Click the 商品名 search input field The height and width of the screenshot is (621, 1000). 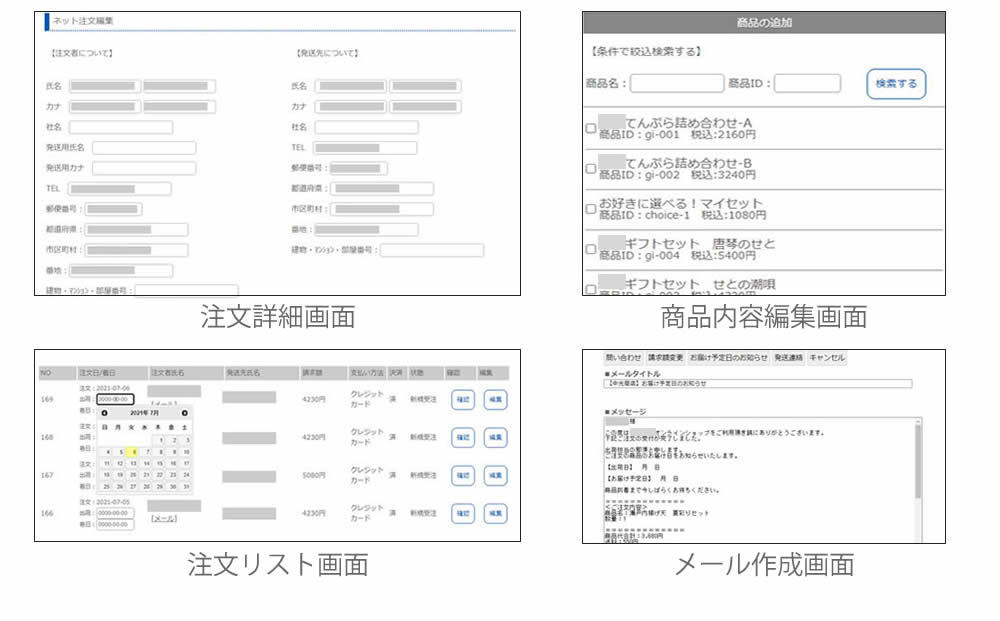tap(676, 84)
